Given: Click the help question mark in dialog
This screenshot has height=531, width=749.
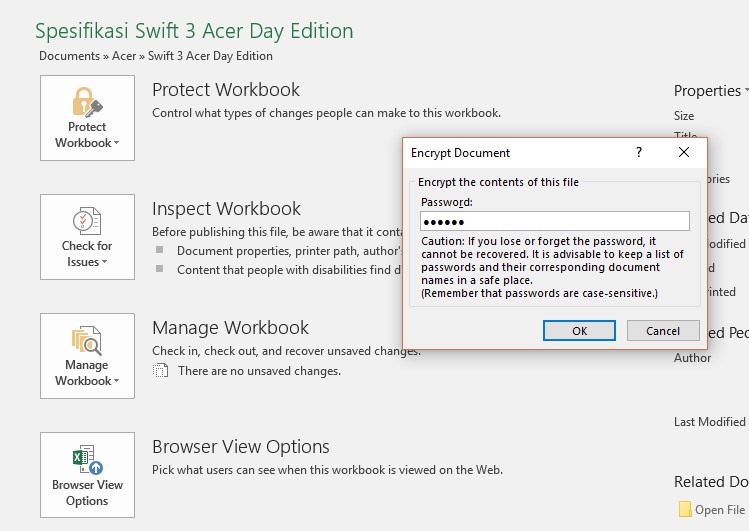Looking at the screenshot, I should tap(639, 152).
